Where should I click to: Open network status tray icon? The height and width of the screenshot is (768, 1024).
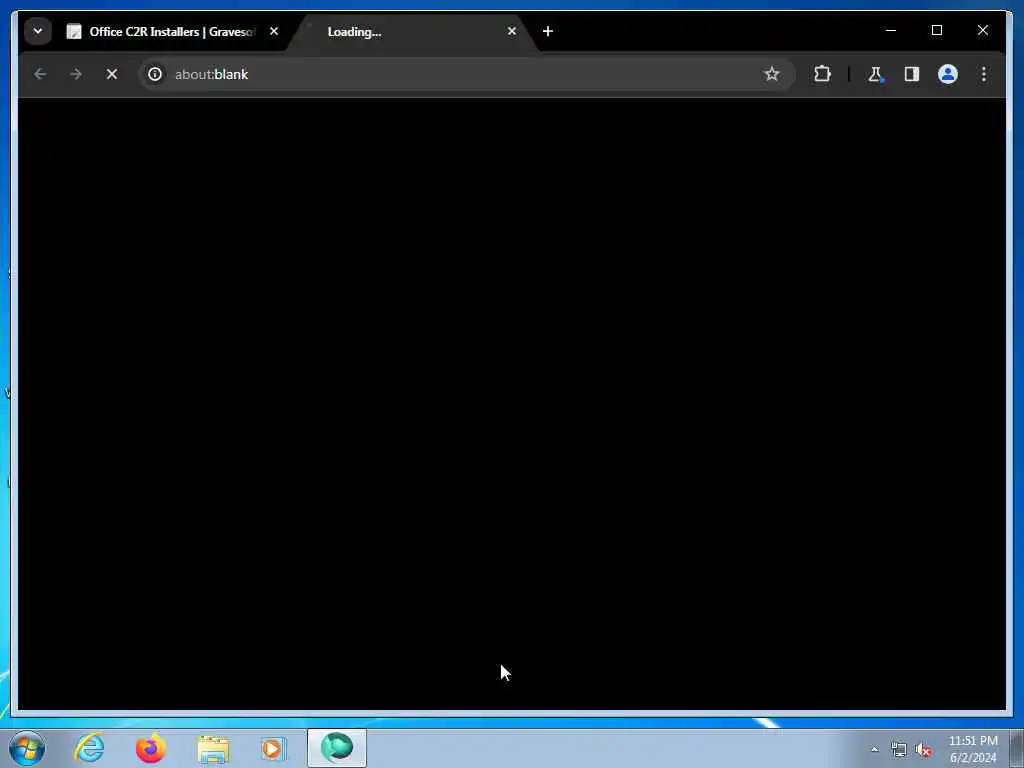click(899, 750)
